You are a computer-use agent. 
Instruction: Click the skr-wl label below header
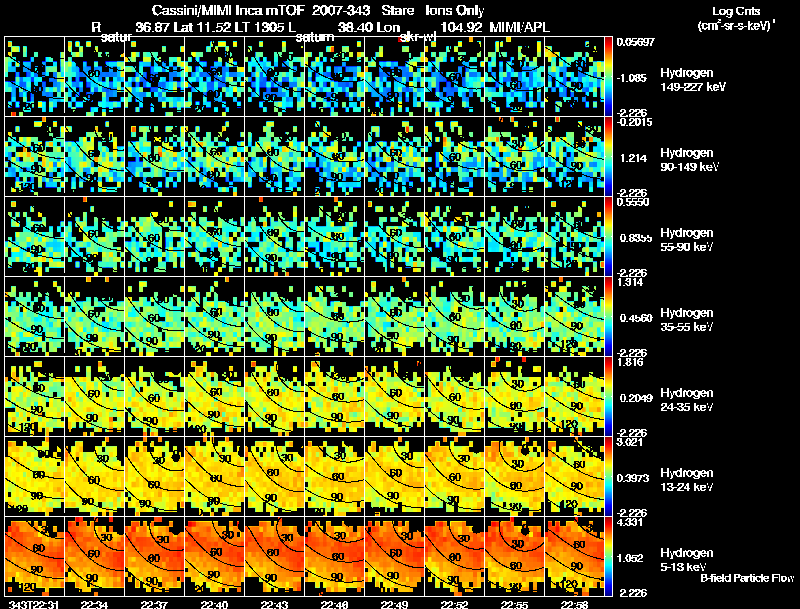click(417, 37)
